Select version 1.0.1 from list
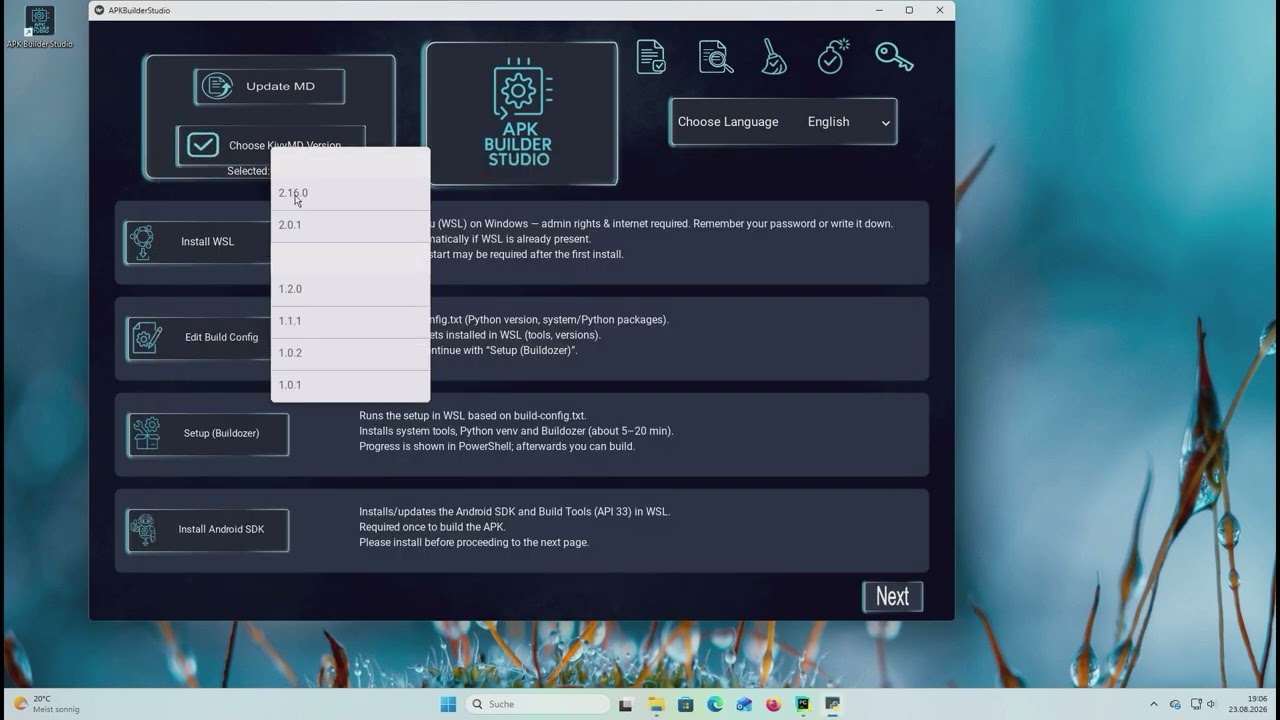Image resolution: width=1280 pixels, height=720 pixels. click(x=350, y=386)
